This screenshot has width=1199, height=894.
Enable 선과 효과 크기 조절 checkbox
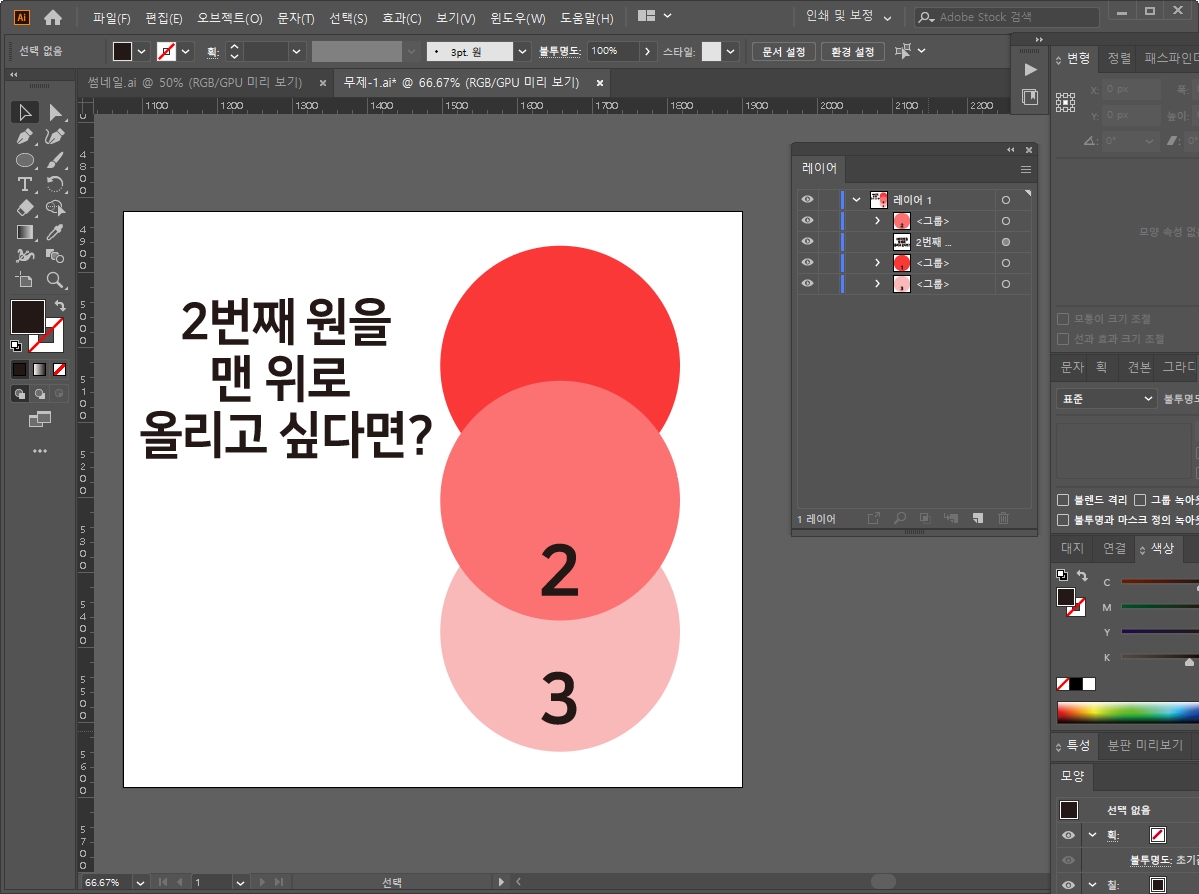1063,339
